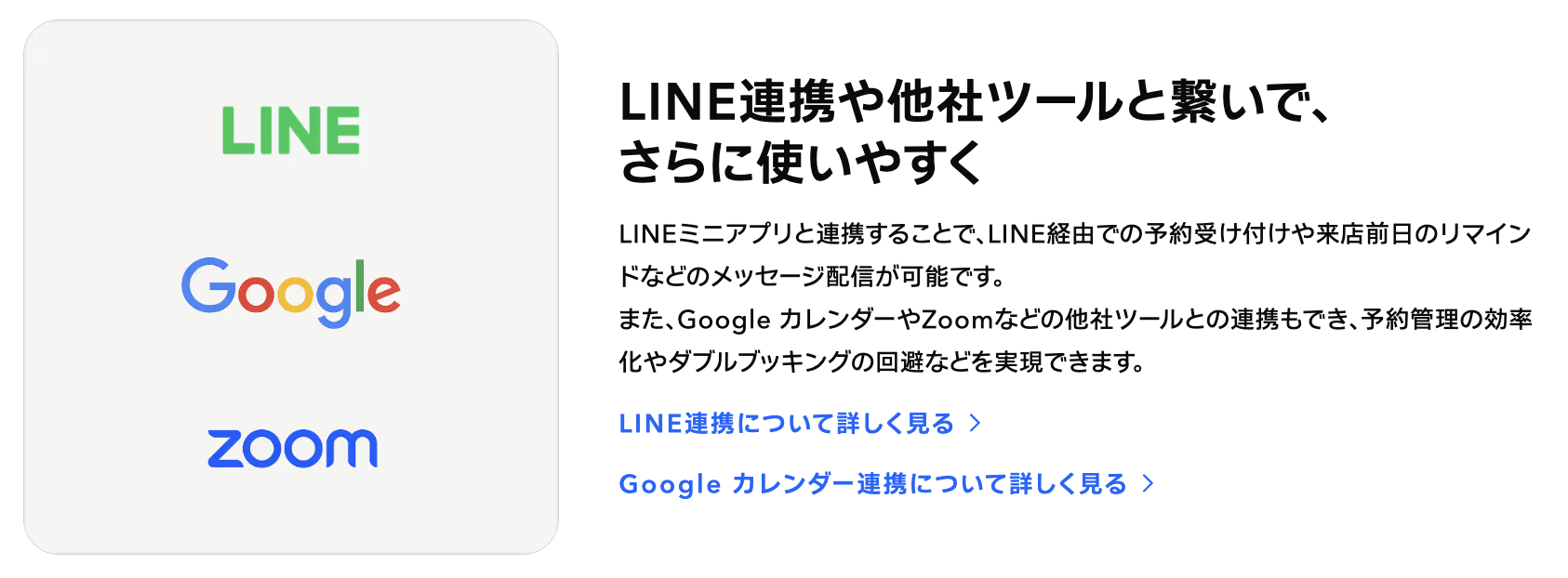
Task: Click the paragraph line starting ドなどのメッセージ配信
Action: (811, 277)
